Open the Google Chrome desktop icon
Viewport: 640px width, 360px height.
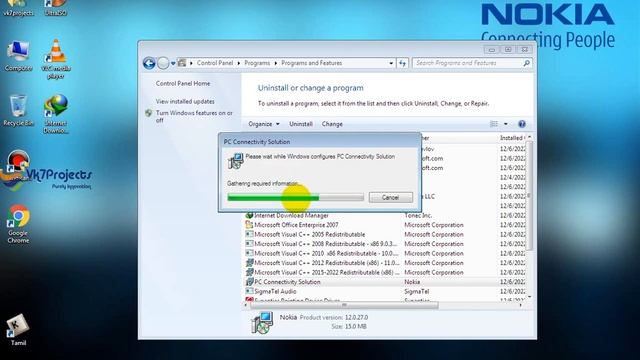click(18, 224)
